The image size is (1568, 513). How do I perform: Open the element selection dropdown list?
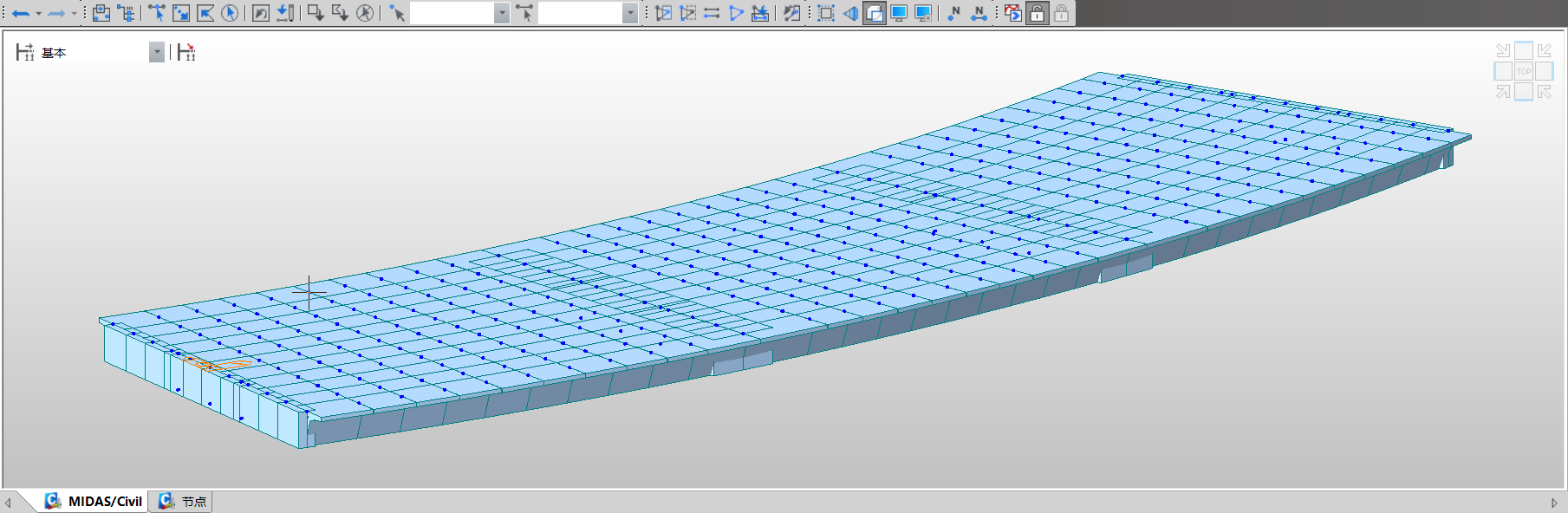coord(630,13)
